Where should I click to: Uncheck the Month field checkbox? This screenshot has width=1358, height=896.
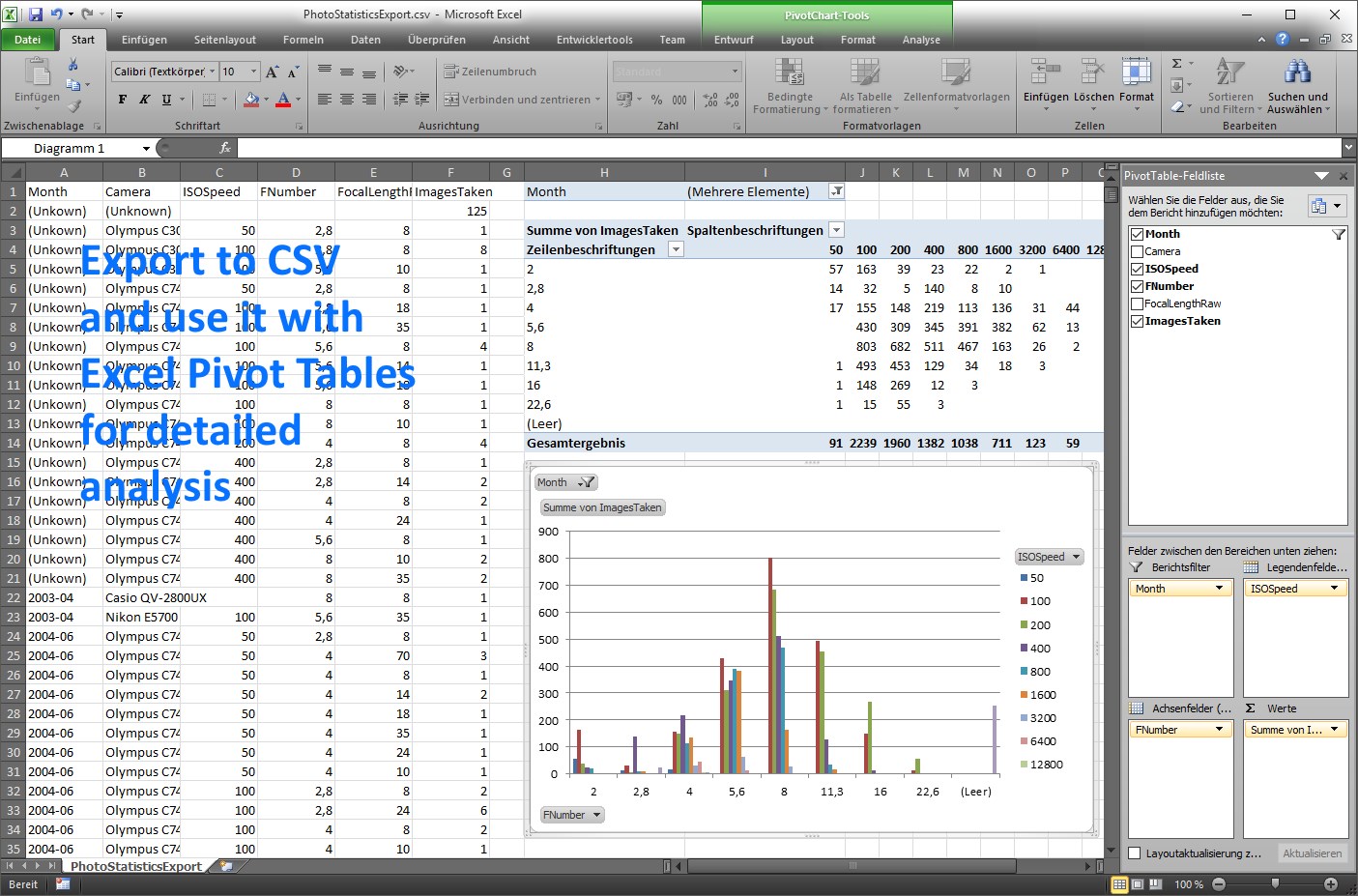coord(1137,234)
